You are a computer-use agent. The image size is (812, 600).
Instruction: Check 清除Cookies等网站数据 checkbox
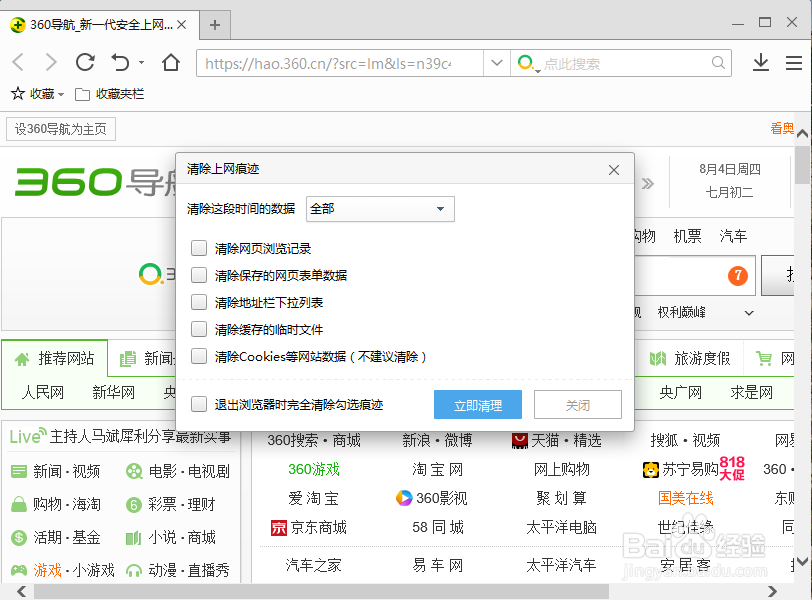tap(199, 356)
